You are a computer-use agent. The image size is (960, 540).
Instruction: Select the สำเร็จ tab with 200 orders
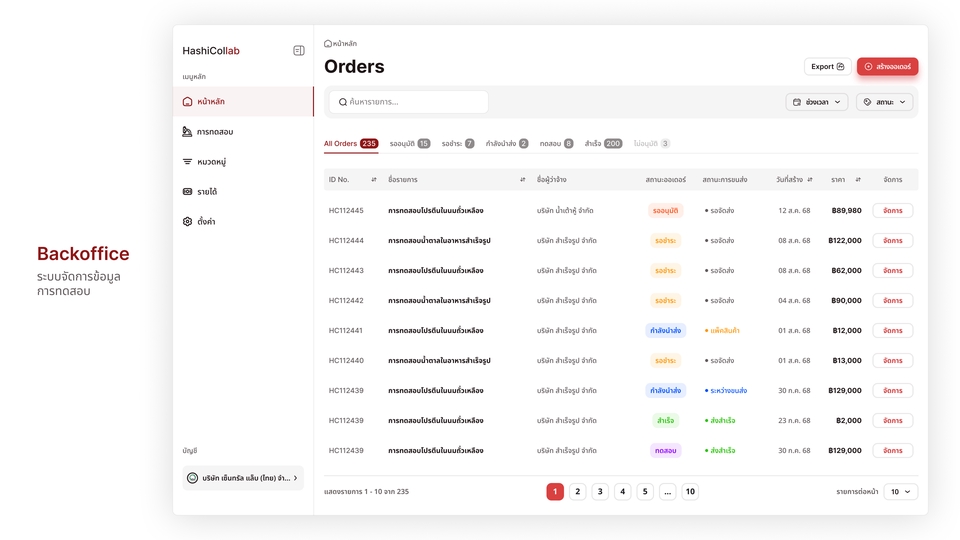[x=602, y=144]
